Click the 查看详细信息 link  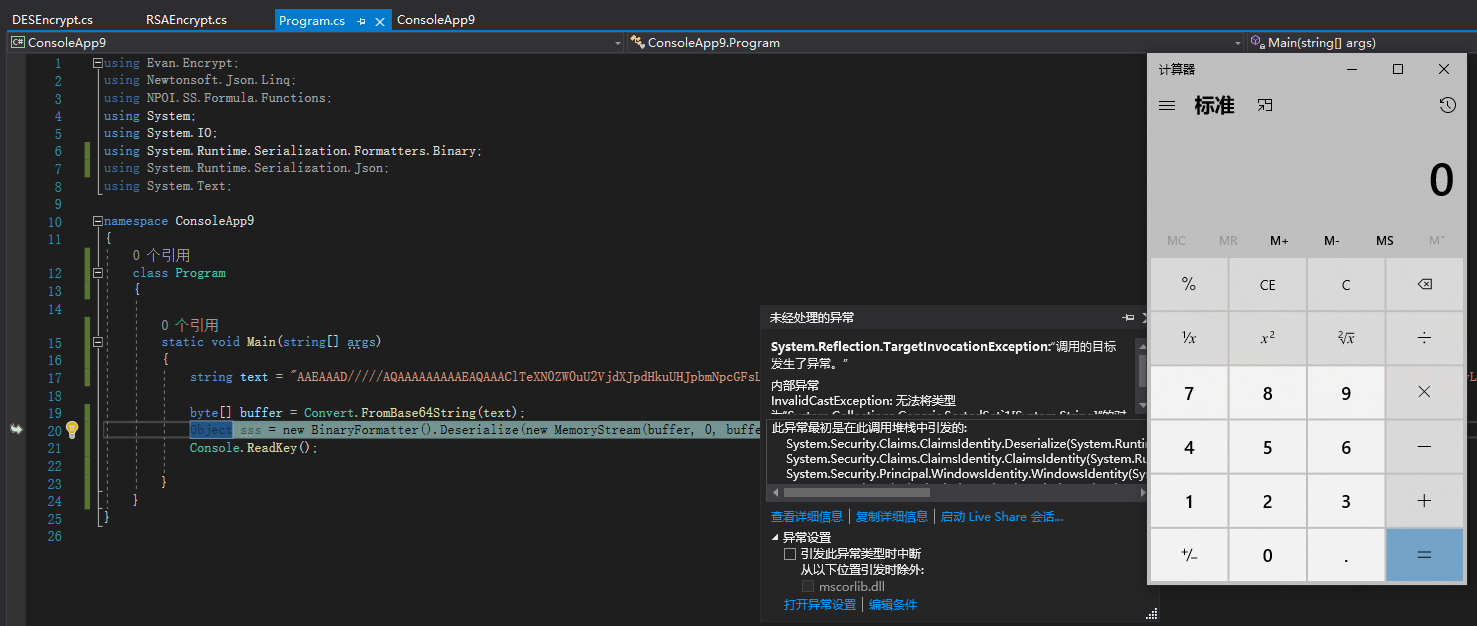[807, 517]
